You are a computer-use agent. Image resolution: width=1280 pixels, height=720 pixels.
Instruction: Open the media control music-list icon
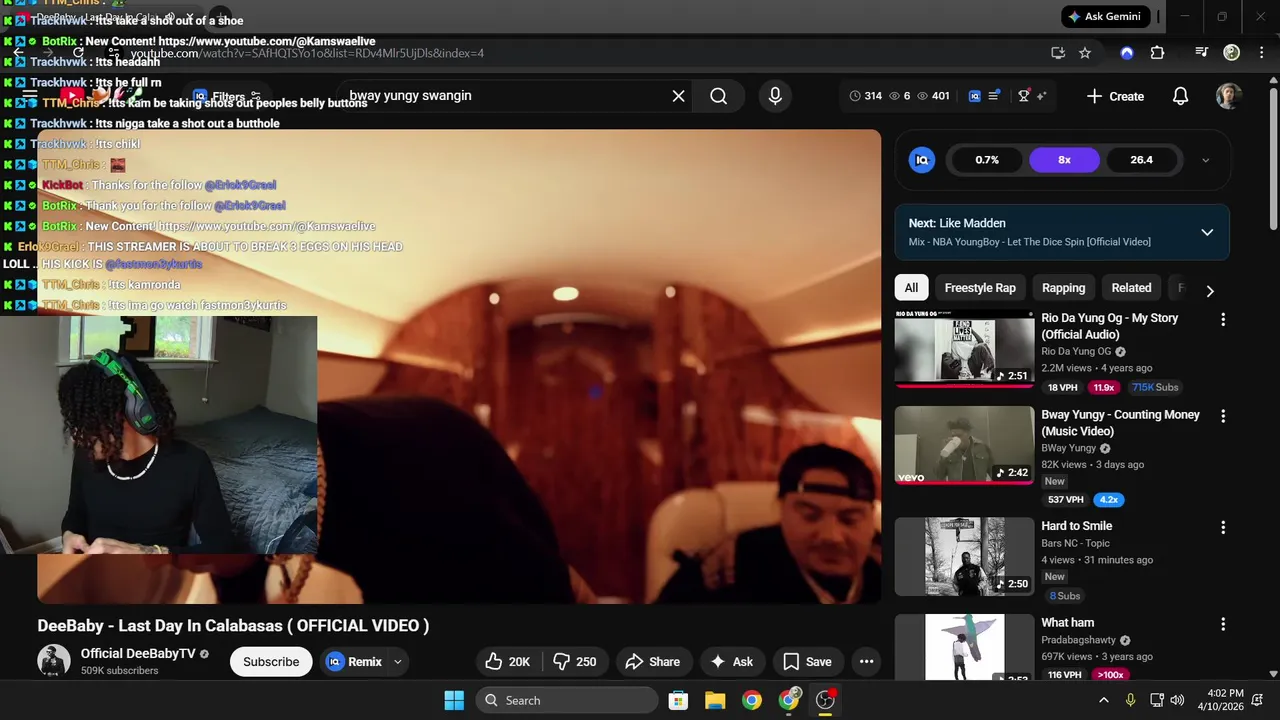point(1202,53)
